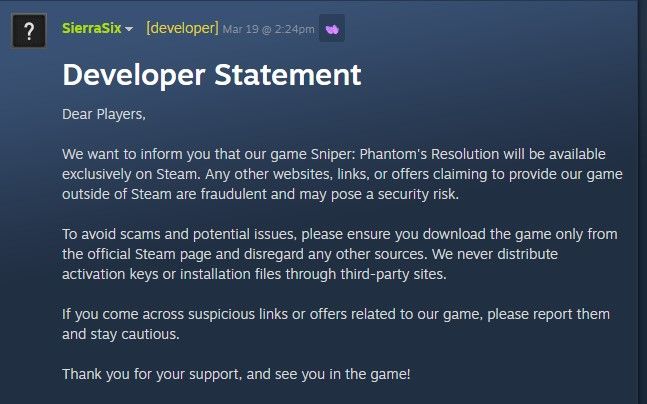Screen dimensions: 647x404
Task: Click the purple badge icon after timestamp
Action: (332, 29)
